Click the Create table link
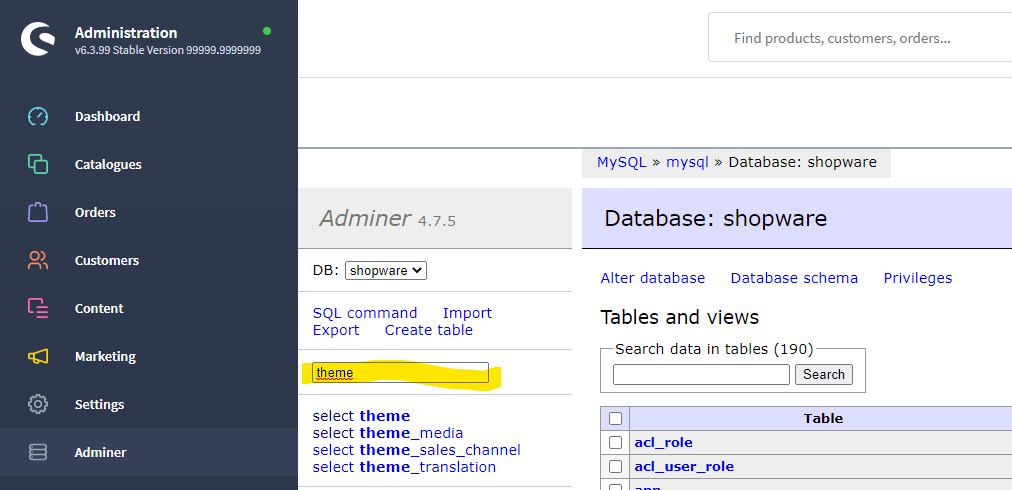1012x490 pixels. tap(429, 331)
